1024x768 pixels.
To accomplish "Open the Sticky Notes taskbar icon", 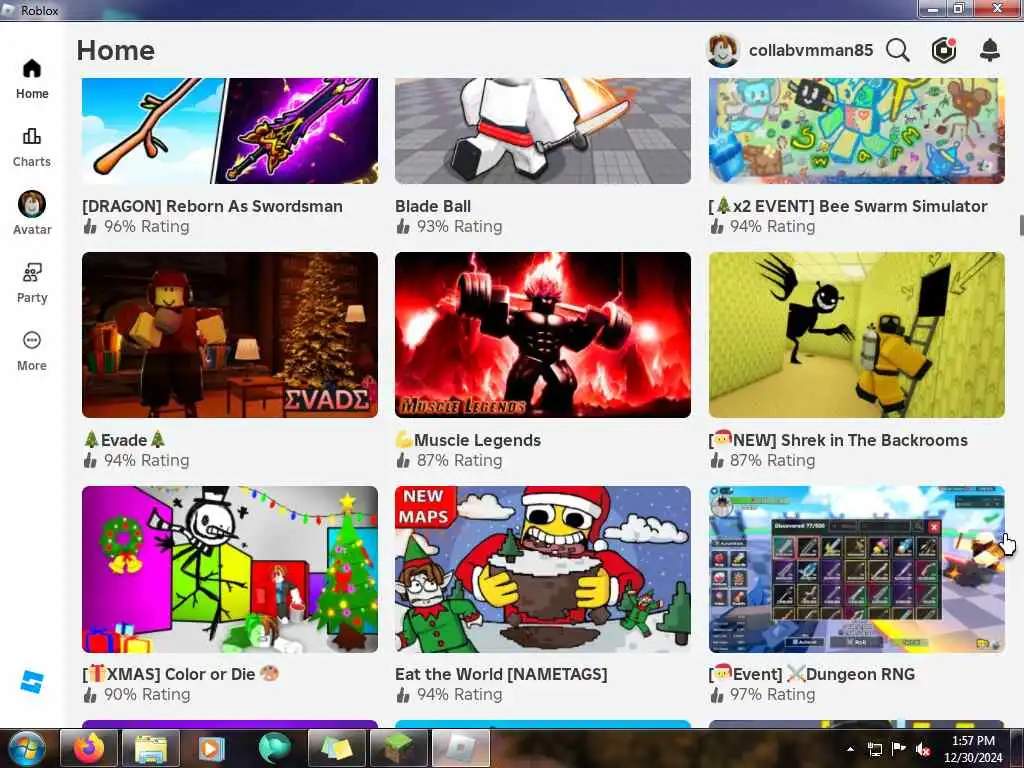I will tap(336, 748).
